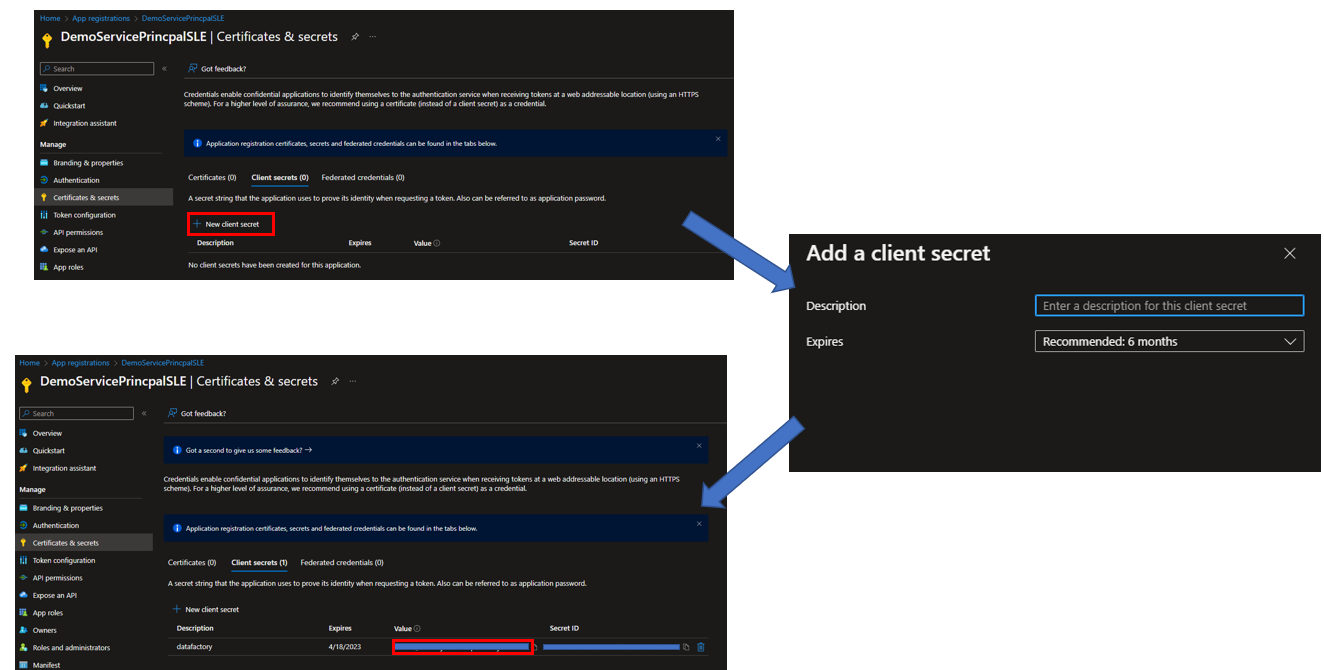Copy the datafactory secret value
1324x670 pixels.
coord(535,647)
